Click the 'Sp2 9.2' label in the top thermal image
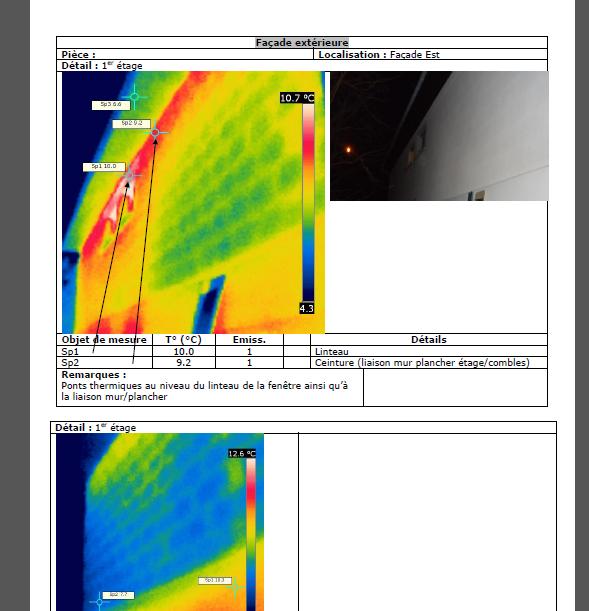 (131, 124)
